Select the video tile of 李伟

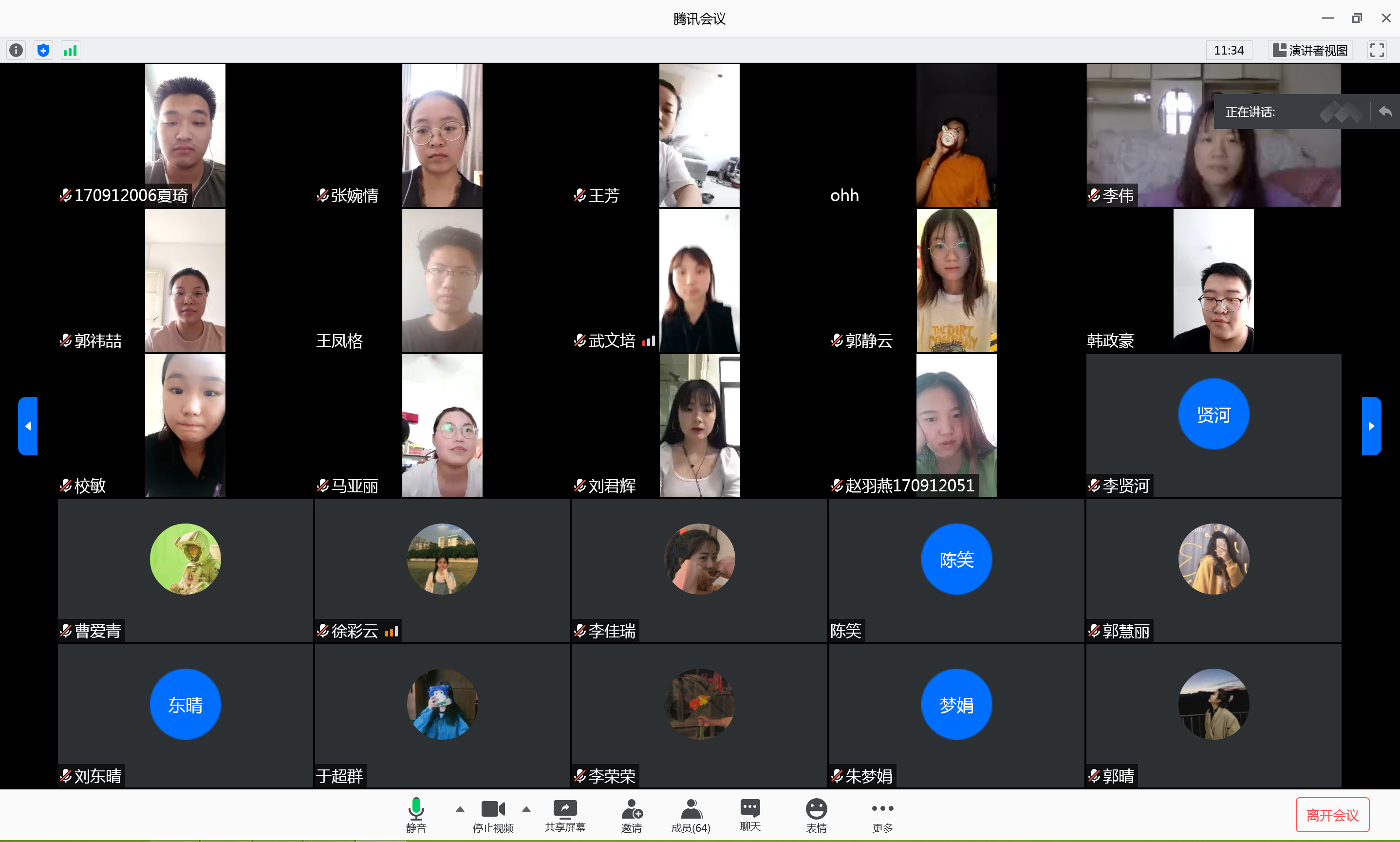coord(1213,135)
